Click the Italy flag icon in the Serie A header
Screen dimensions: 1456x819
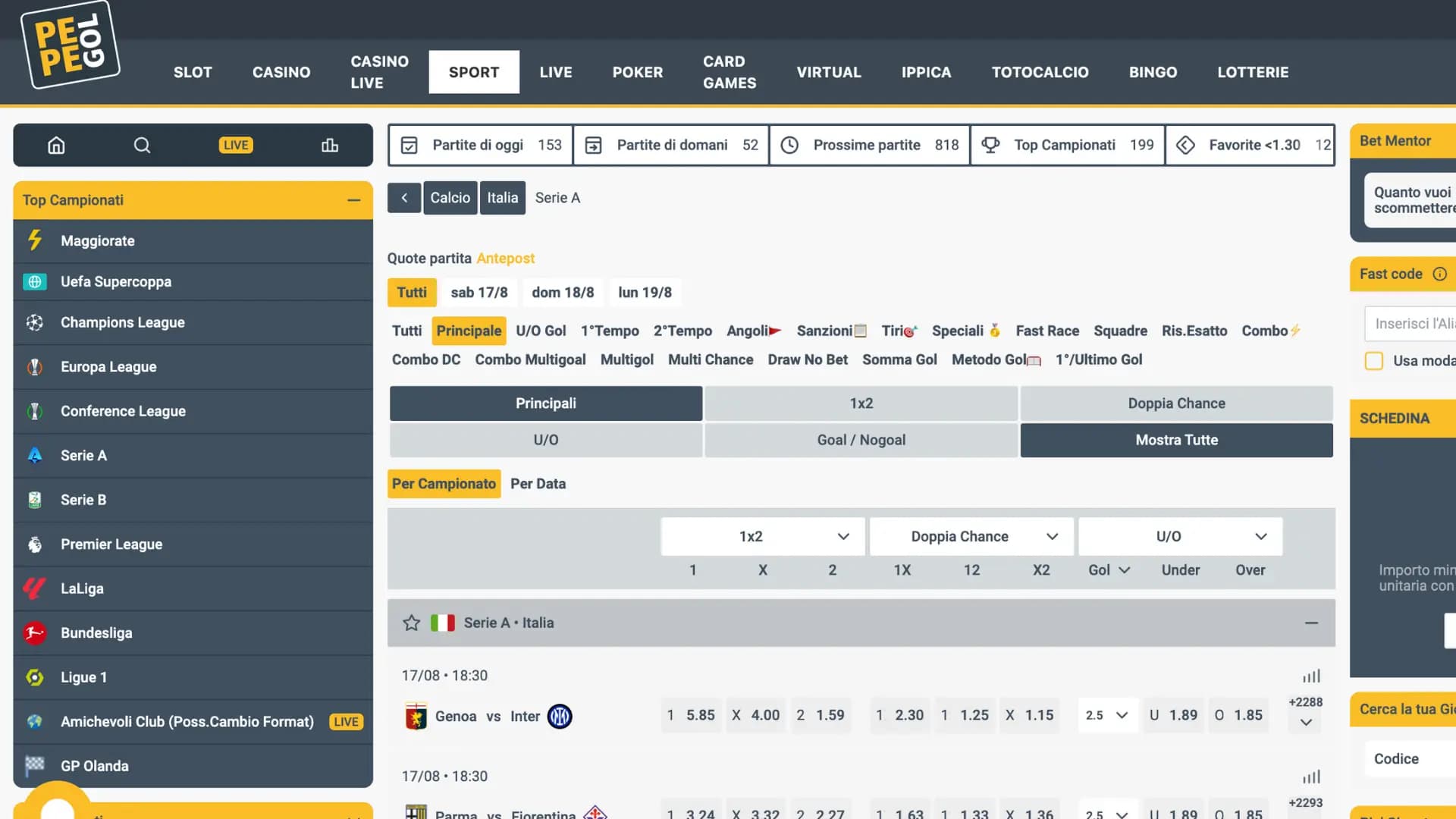(x=444, y=623)
